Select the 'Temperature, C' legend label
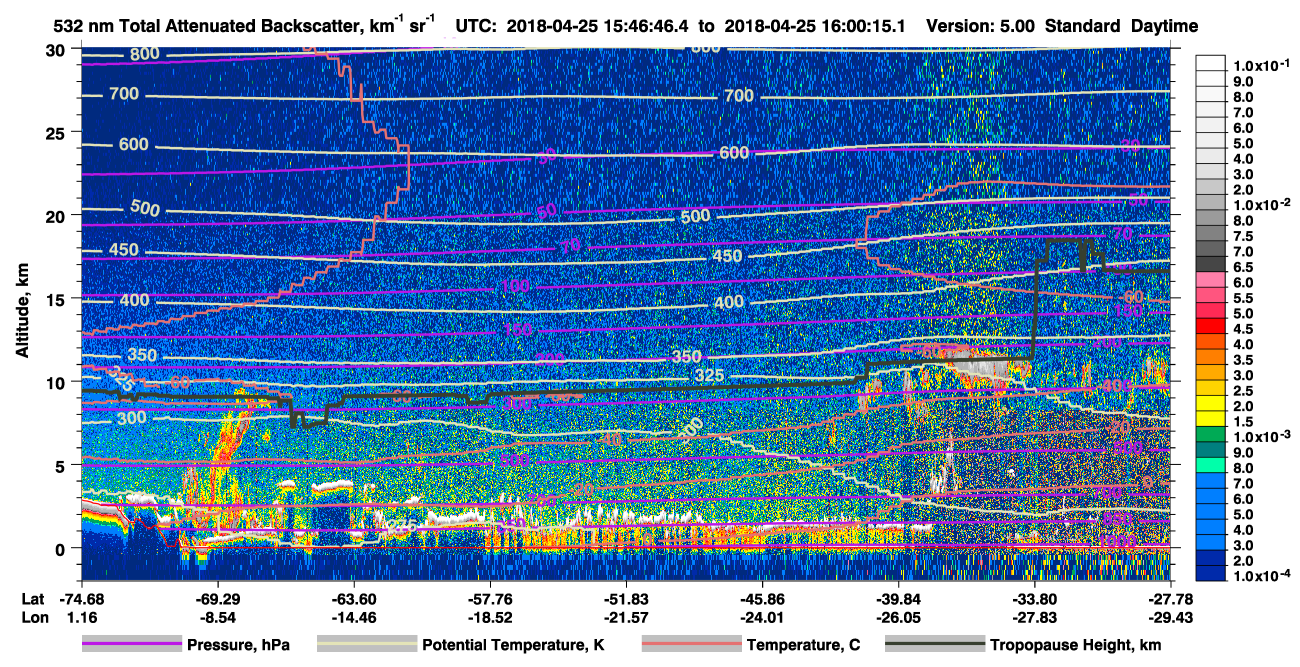1300x667 pixels. [x=803, y=645]
